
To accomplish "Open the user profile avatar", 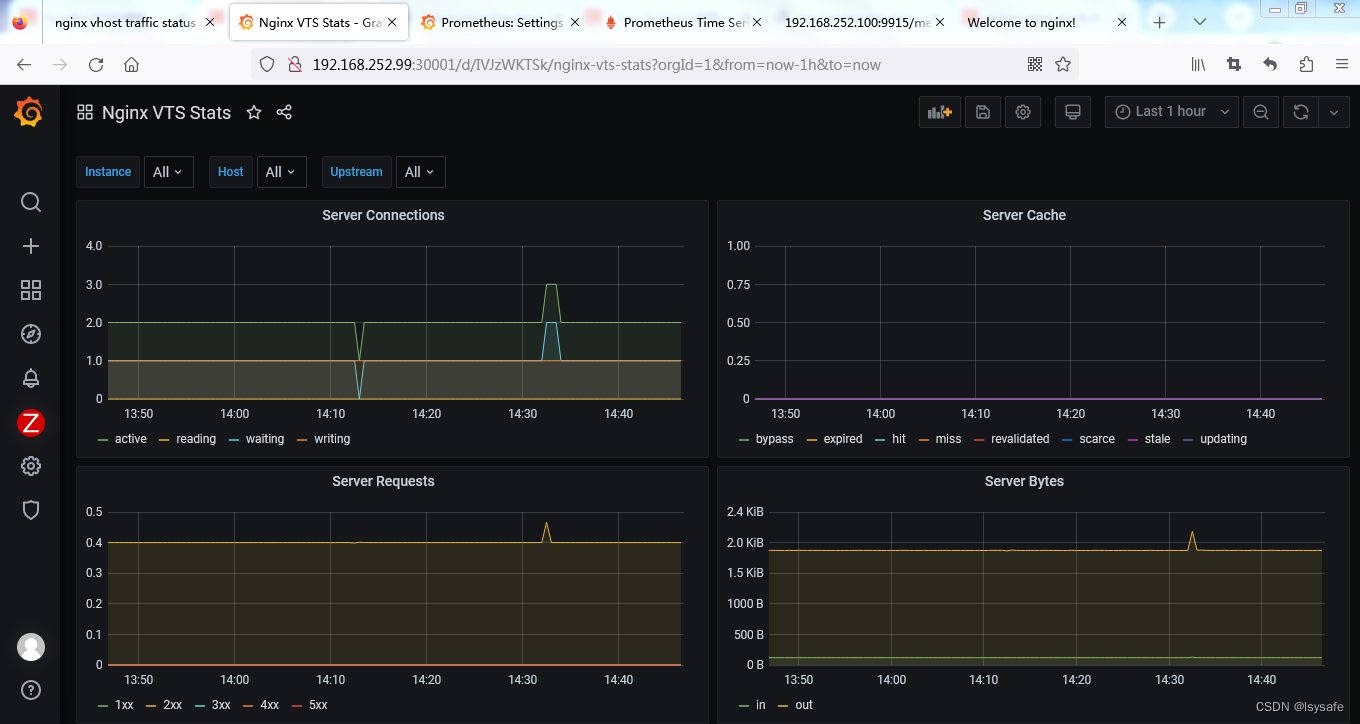I will coord(31,647).
